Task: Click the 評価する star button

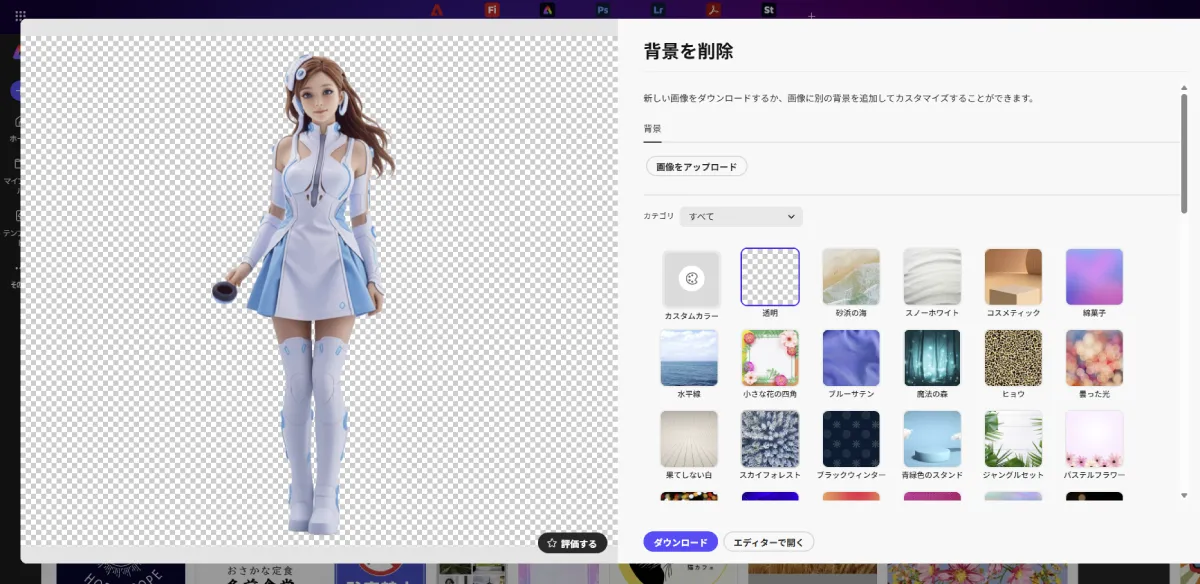Action: [x=572, y=543]
